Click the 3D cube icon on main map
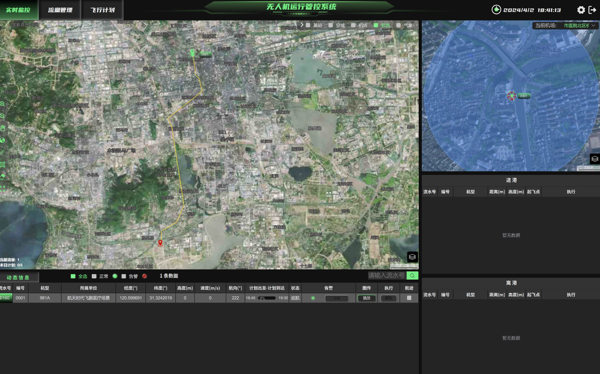600x374 pixels. coord(412,257)
